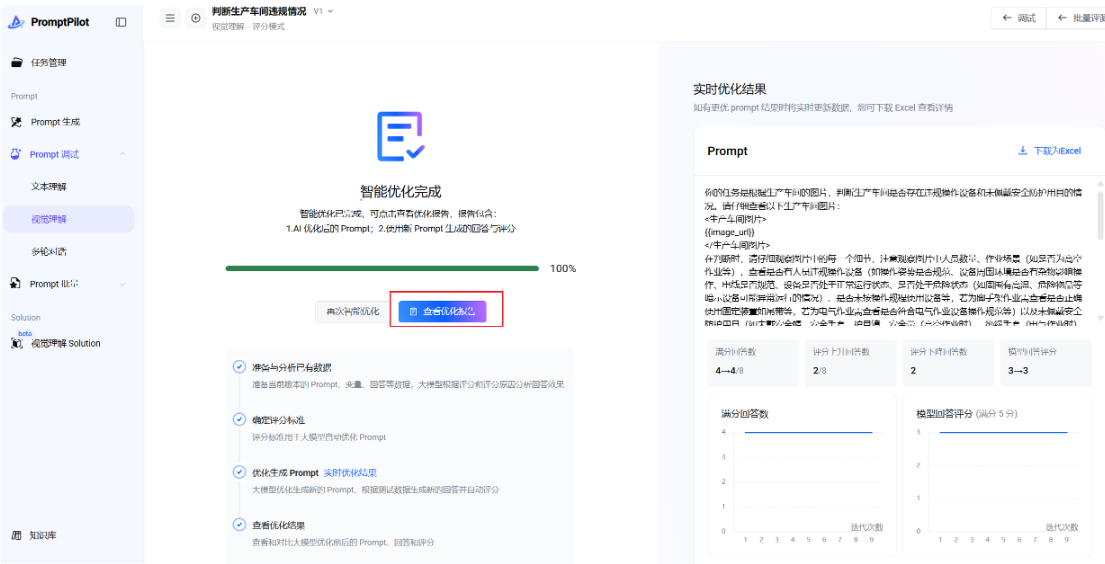Screen dimensions: 1105x564
Task: Collapse the sidebar with the panel icon
Action: click(121, 22)
